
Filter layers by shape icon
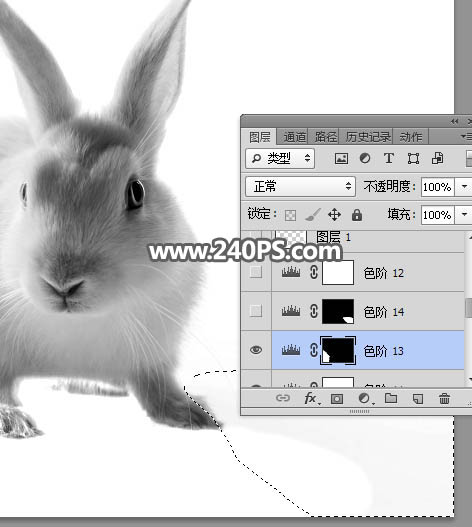point(413,158)
